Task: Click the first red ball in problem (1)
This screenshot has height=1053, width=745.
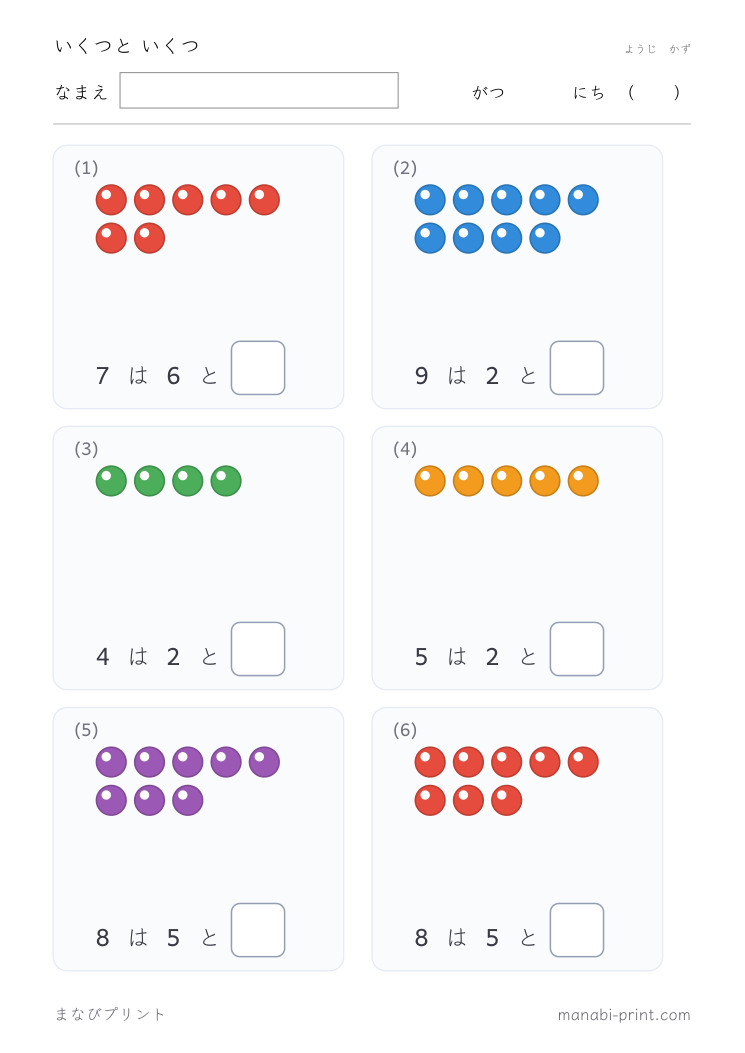Action: [x=112, y=200]
